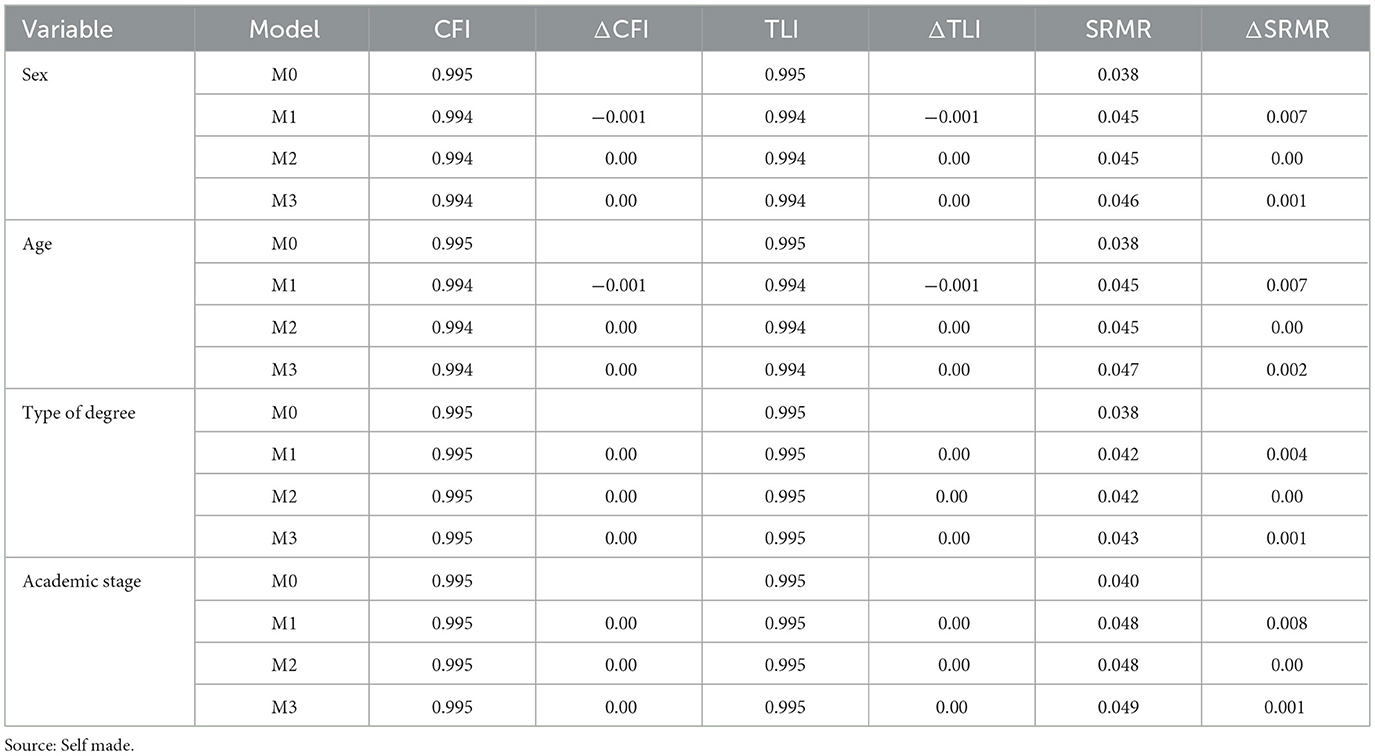Click the Sex row label

coord(36,75)
